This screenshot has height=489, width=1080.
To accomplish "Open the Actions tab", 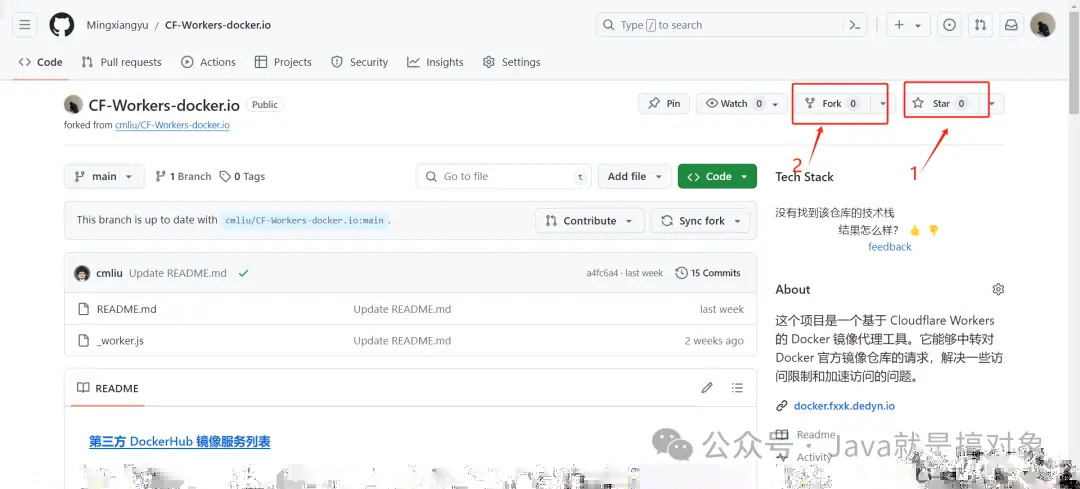I will (x=208, y=62).
